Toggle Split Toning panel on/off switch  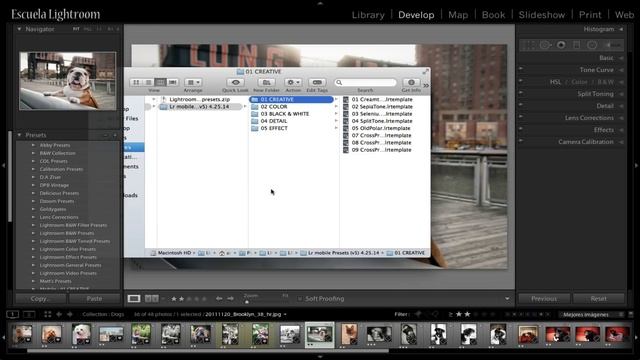[521, 93]
